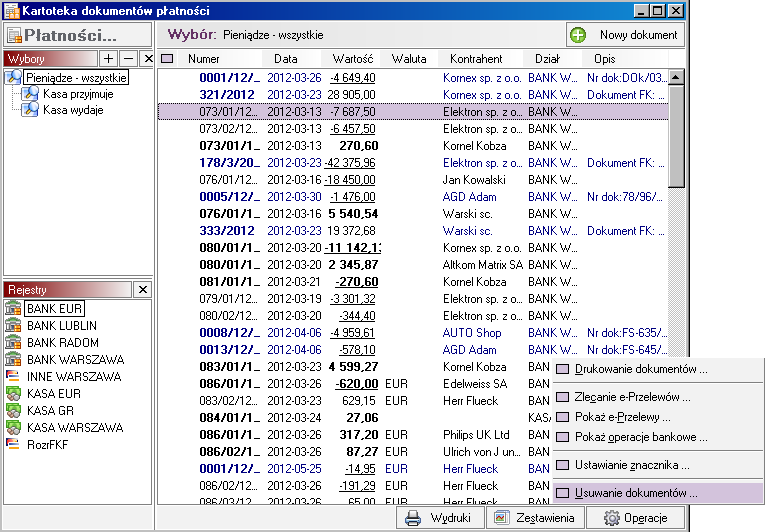Click the printer icon on Wydruki
This screenshot has height=532, width=766.
tap(413, 518)
